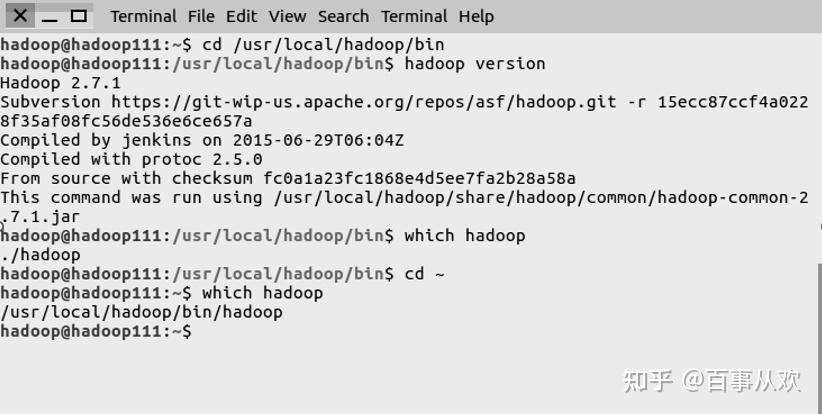Click the 'Hadoop 2.7.1' output line

pos(60,83)
